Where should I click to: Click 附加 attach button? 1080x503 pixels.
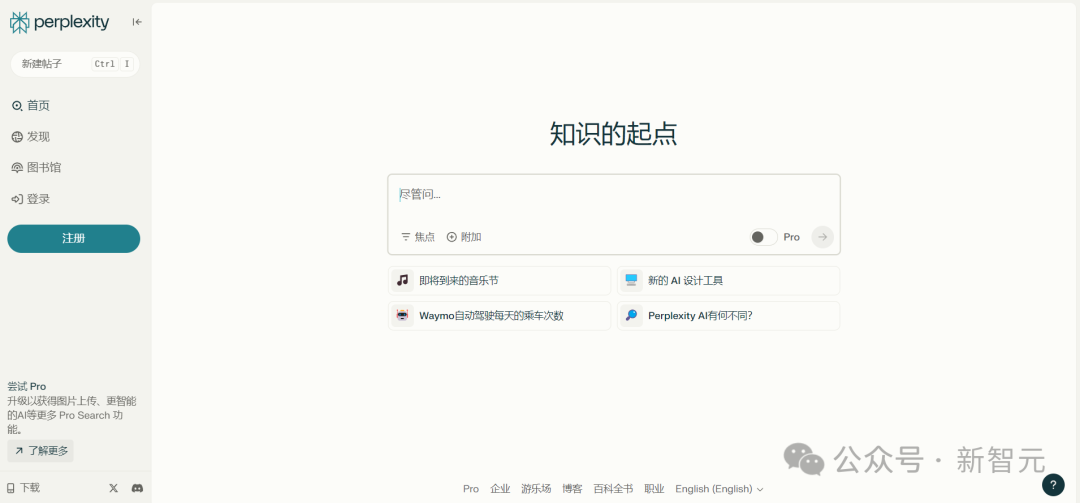[x=464, y=237]
